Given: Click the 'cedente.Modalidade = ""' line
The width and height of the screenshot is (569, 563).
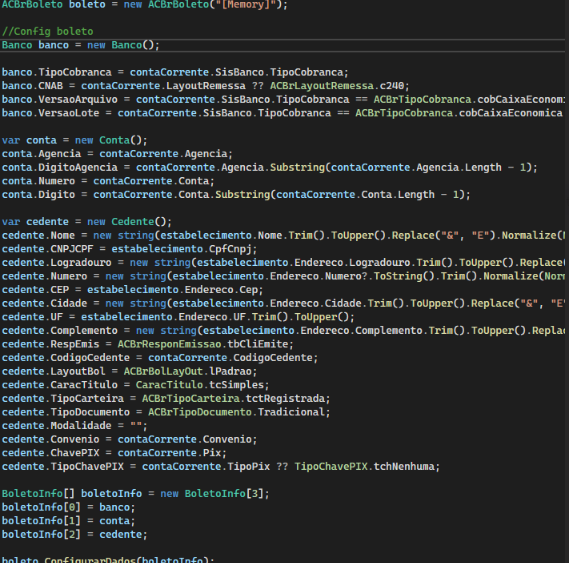Looking at the screenshot, I should coord(74,426).
